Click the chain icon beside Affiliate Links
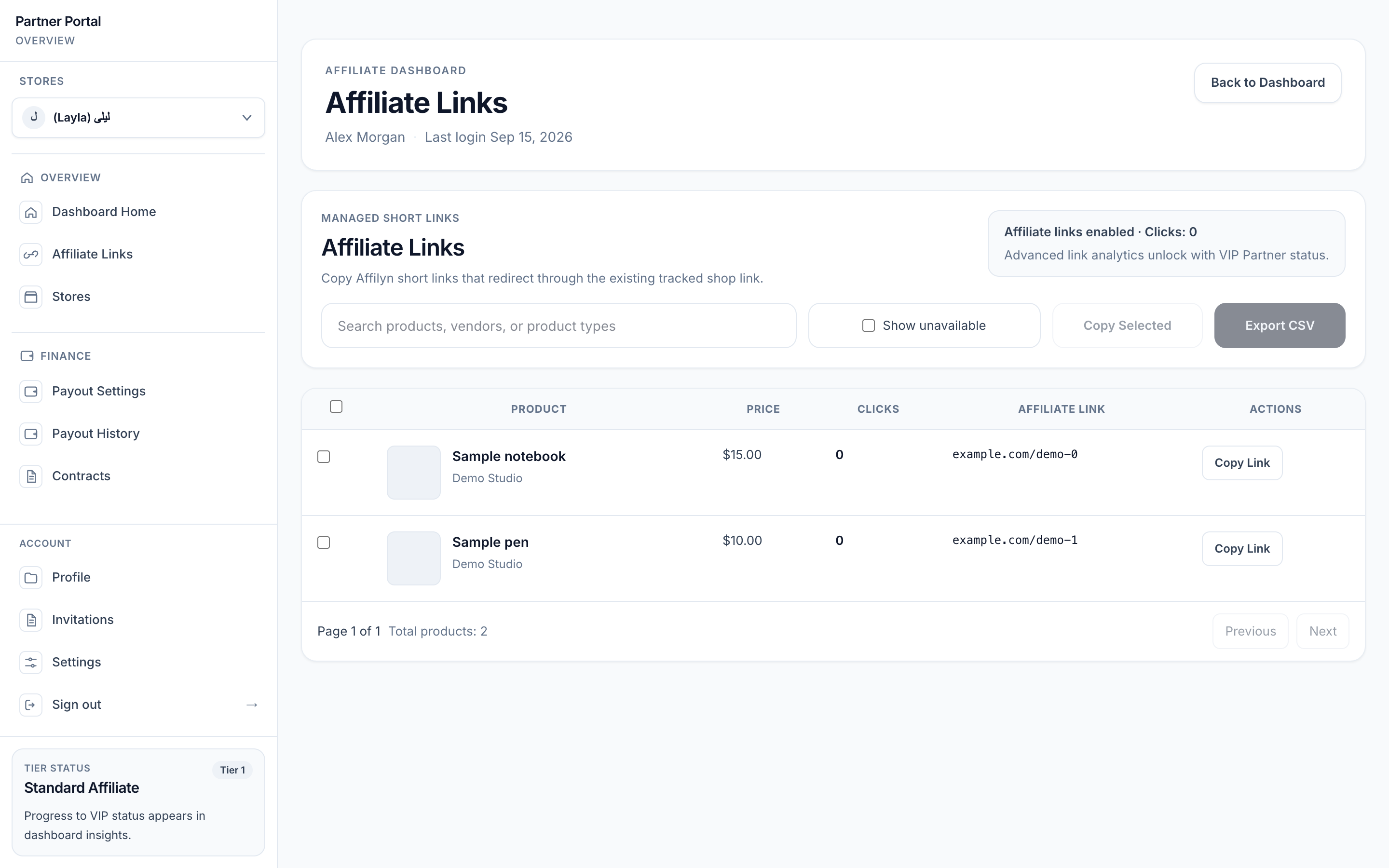The image size is (1389, 868). click(x=31, y=254)
